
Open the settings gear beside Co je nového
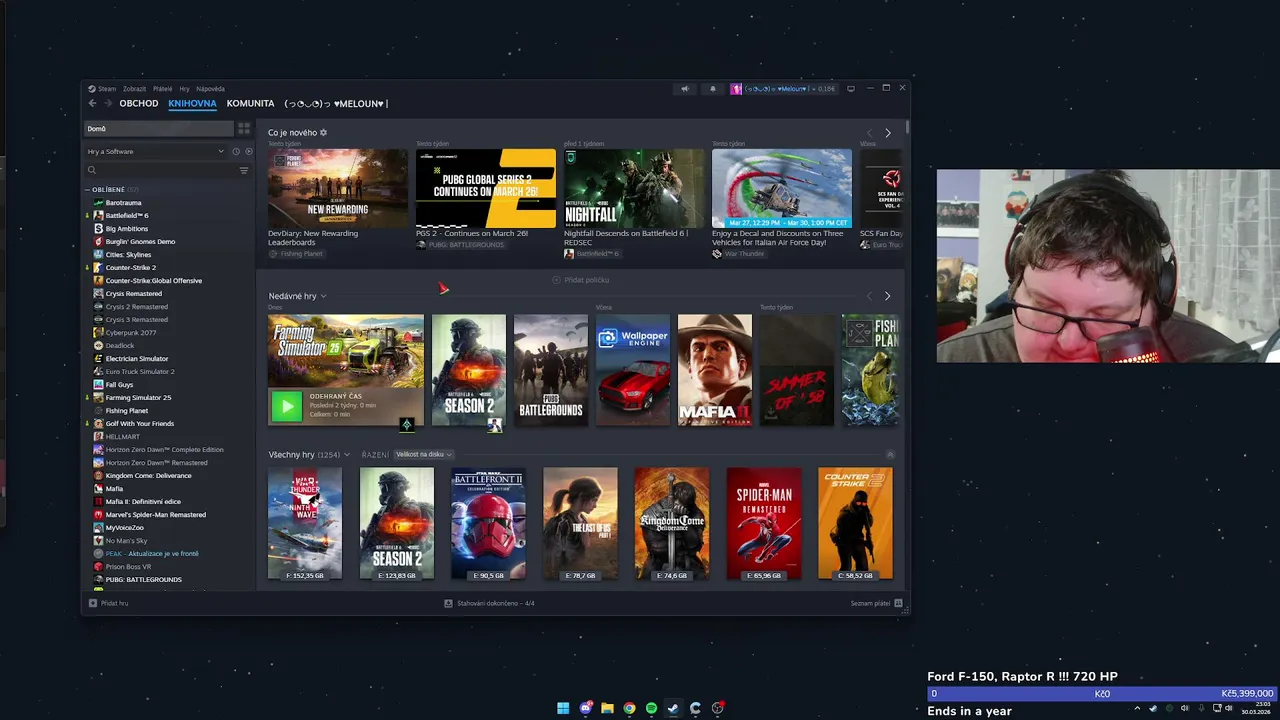[323, 133]
